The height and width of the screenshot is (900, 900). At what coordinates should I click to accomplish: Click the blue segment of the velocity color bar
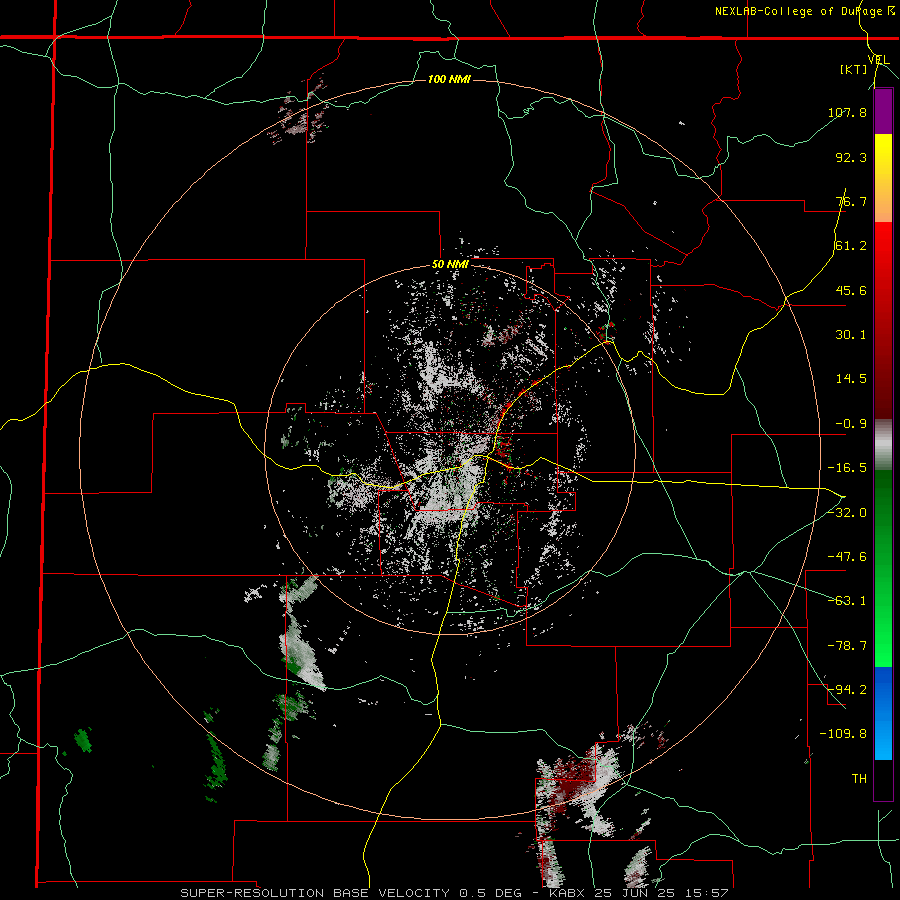point(883,713)
